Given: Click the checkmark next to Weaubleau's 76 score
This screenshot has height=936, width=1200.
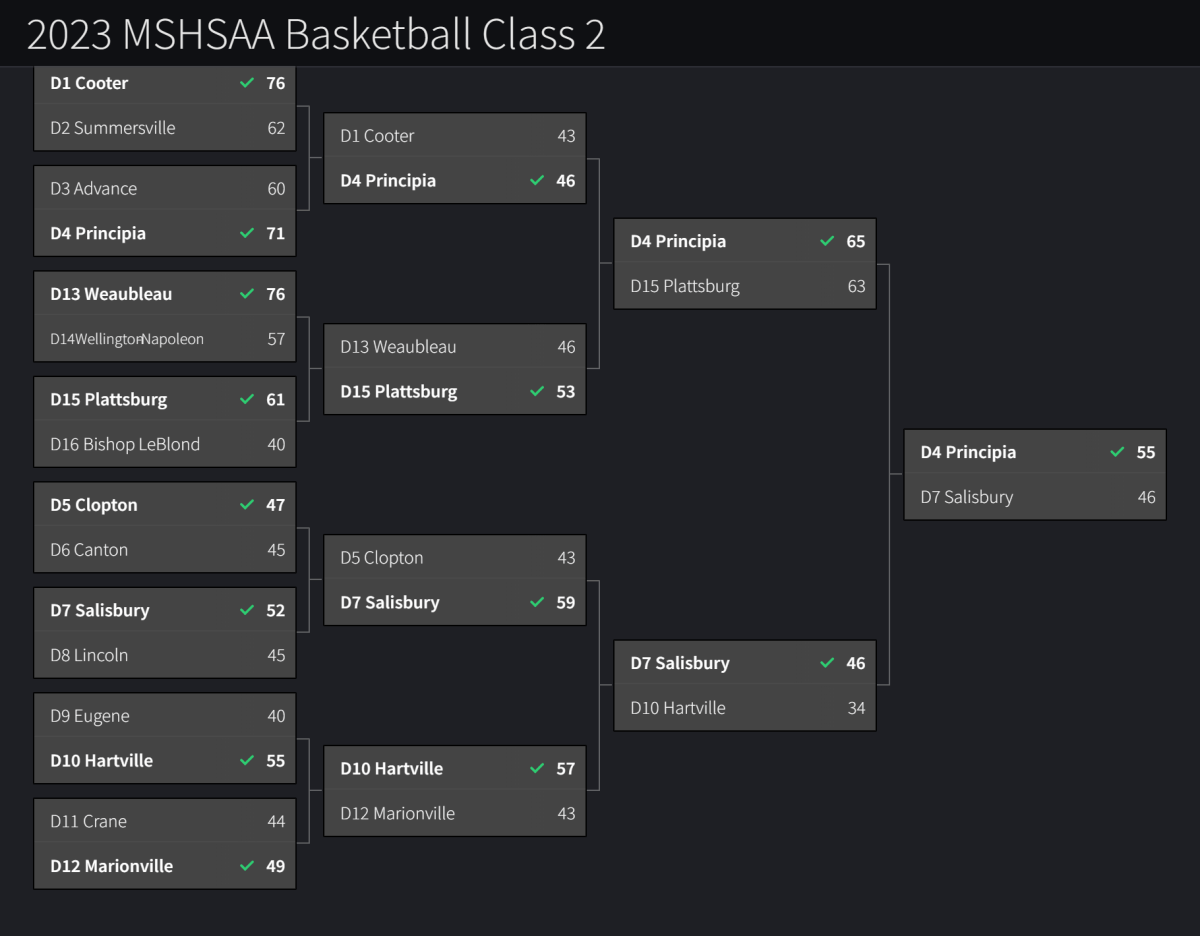Looking at the screenshot, I should (x=247, y=294).
